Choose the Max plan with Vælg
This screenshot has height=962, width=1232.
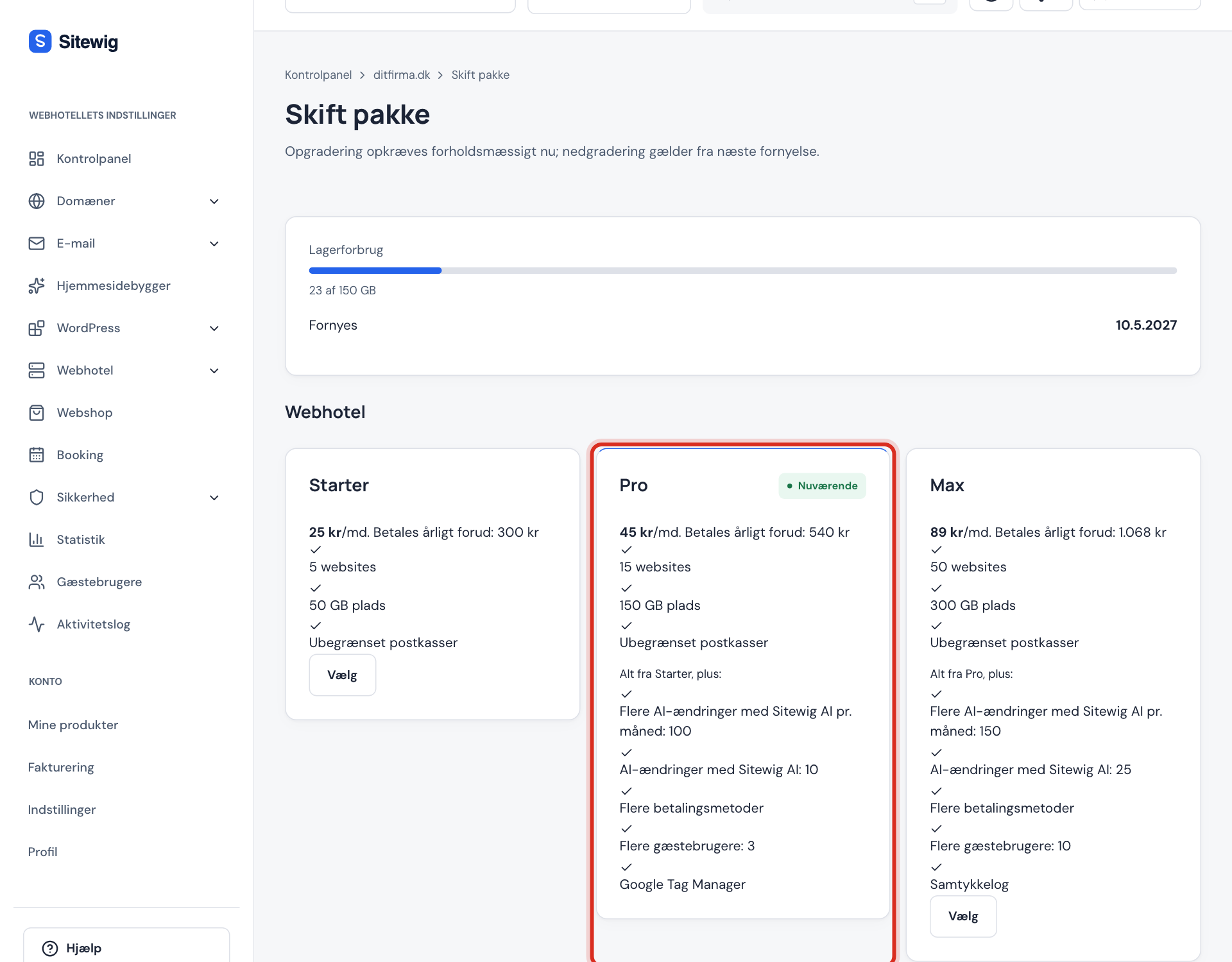point(963,916)
